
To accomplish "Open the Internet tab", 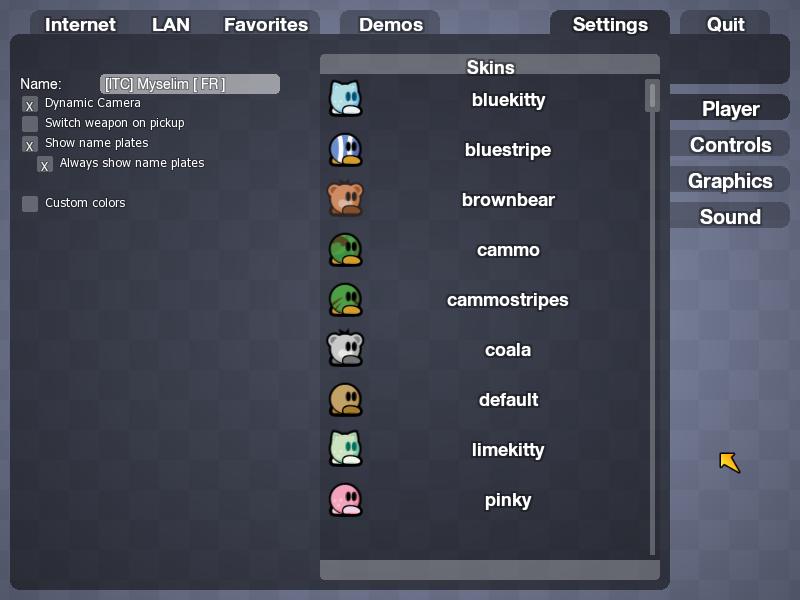I will 80,24.
